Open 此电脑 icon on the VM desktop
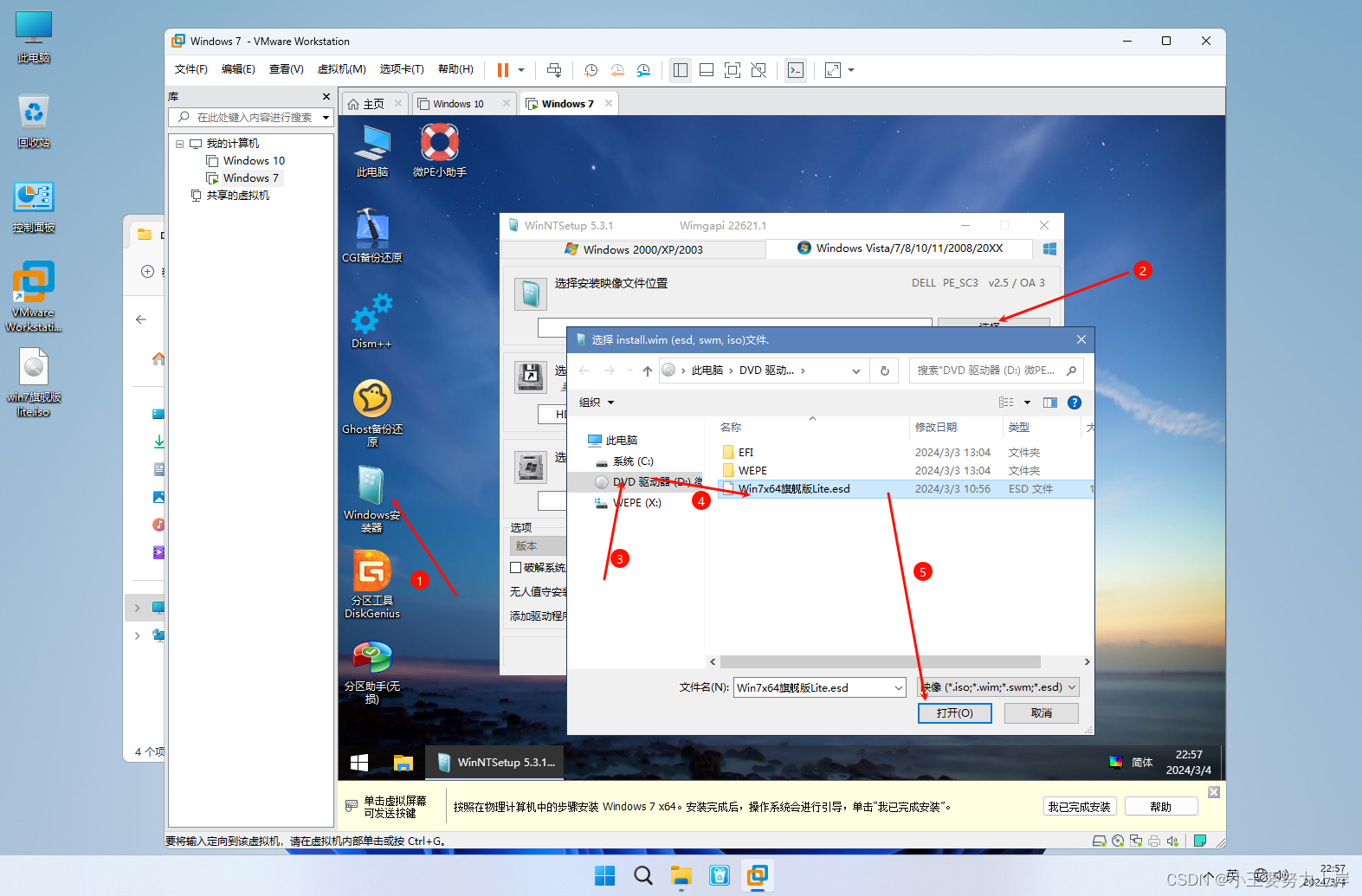Screen dimensions: 1362x896 372,151
